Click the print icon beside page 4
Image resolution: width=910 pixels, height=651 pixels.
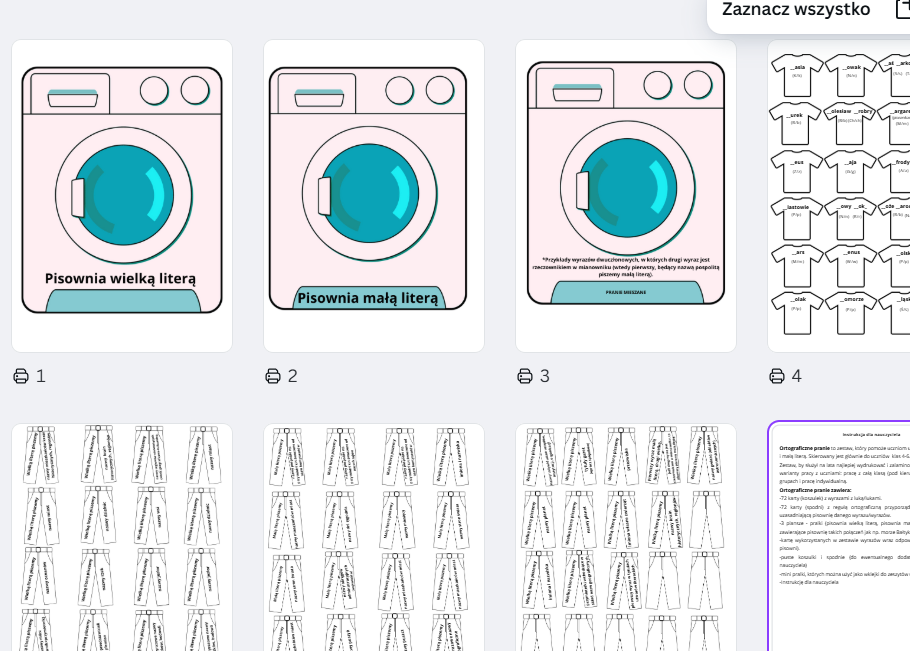point(777,376)
